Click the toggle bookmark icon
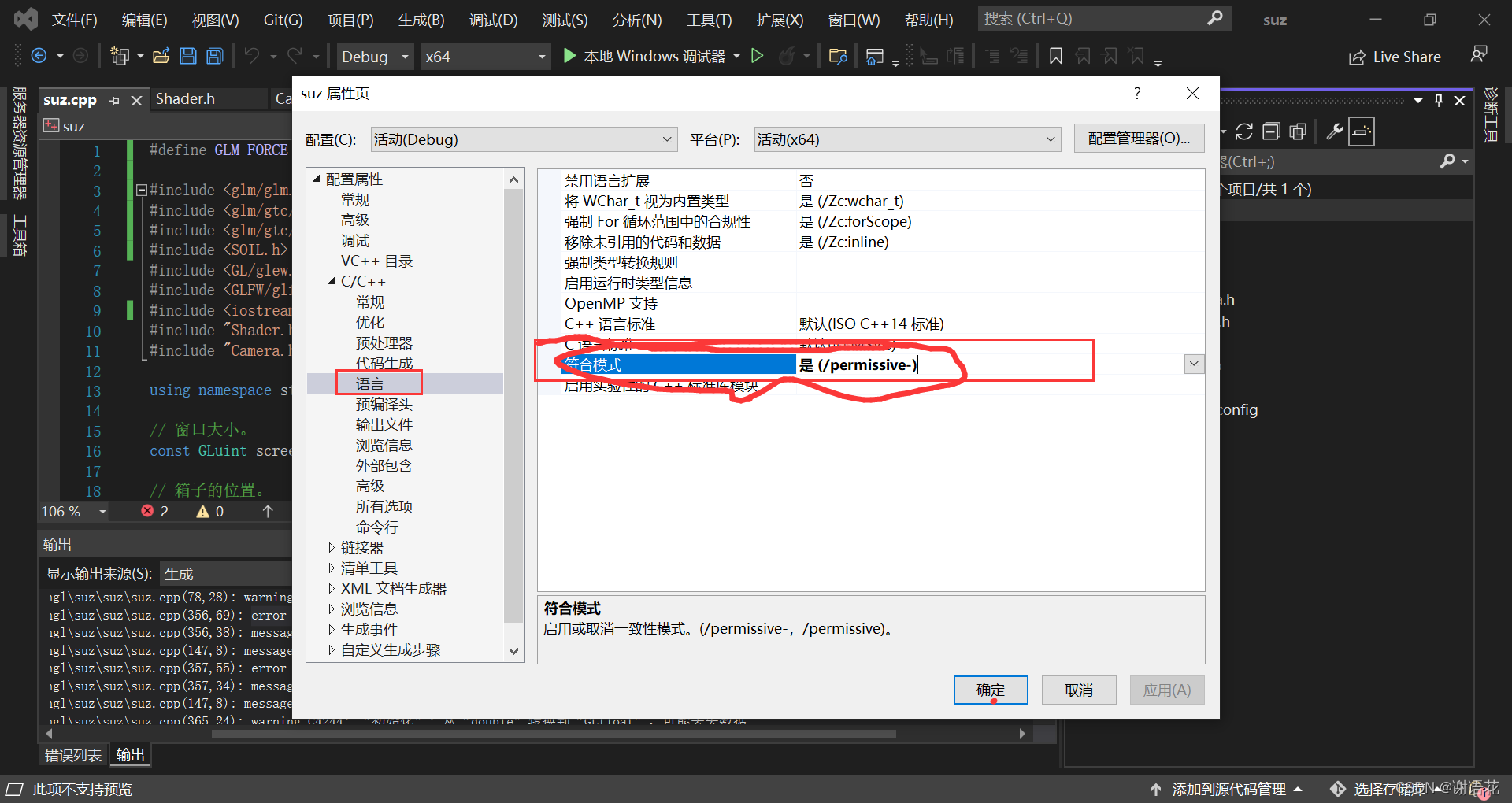 1055,56
